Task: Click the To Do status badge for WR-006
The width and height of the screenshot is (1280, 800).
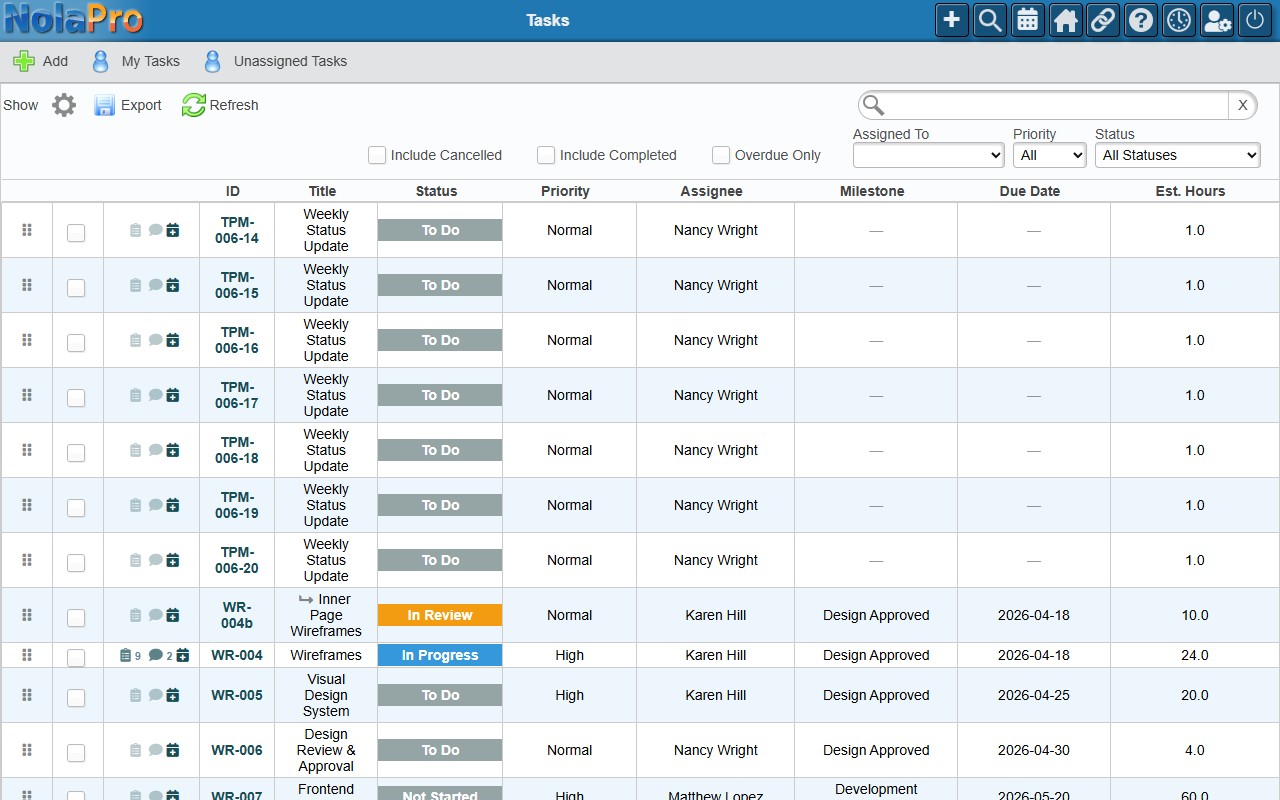Action: pyautogui.click(x=440, y=750)
